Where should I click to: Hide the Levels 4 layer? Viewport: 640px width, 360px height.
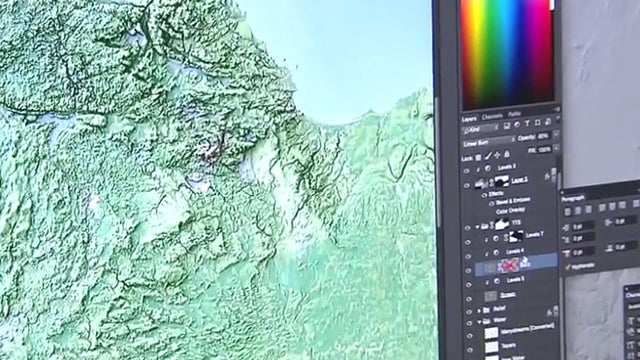[x=468, y=256]
